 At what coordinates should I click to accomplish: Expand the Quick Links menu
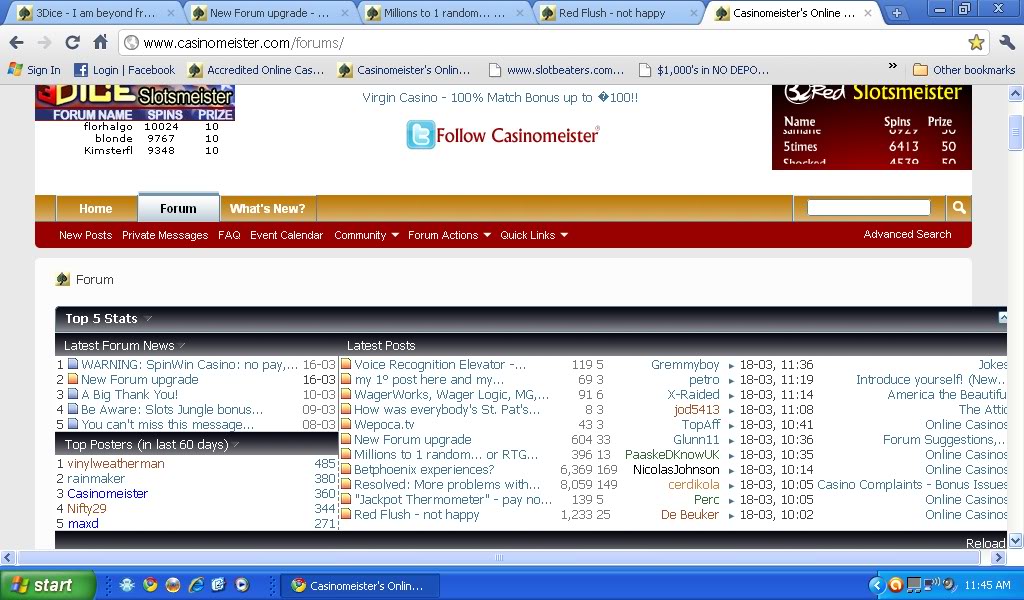point(534,235)
